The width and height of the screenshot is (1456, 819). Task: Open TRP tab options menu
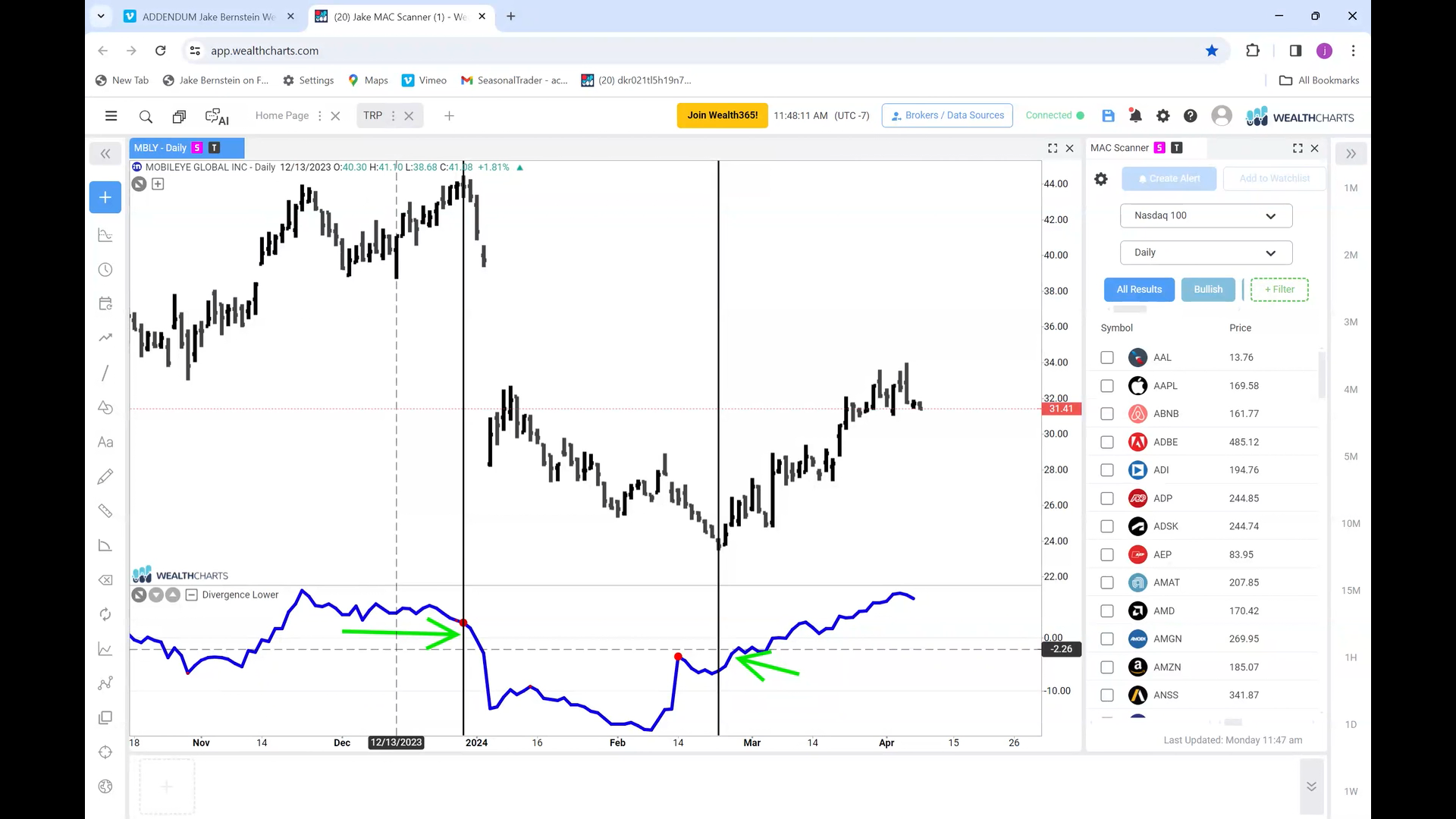(x=393, y=116)
